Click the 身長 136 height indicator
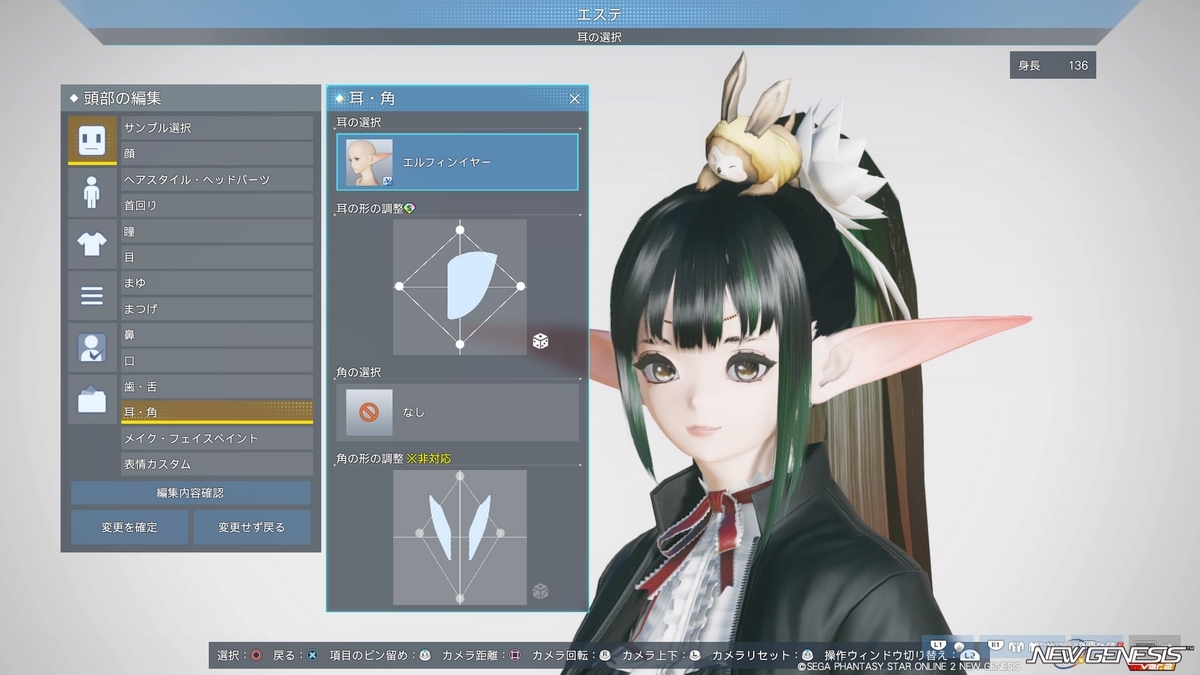 (1053, 65)
